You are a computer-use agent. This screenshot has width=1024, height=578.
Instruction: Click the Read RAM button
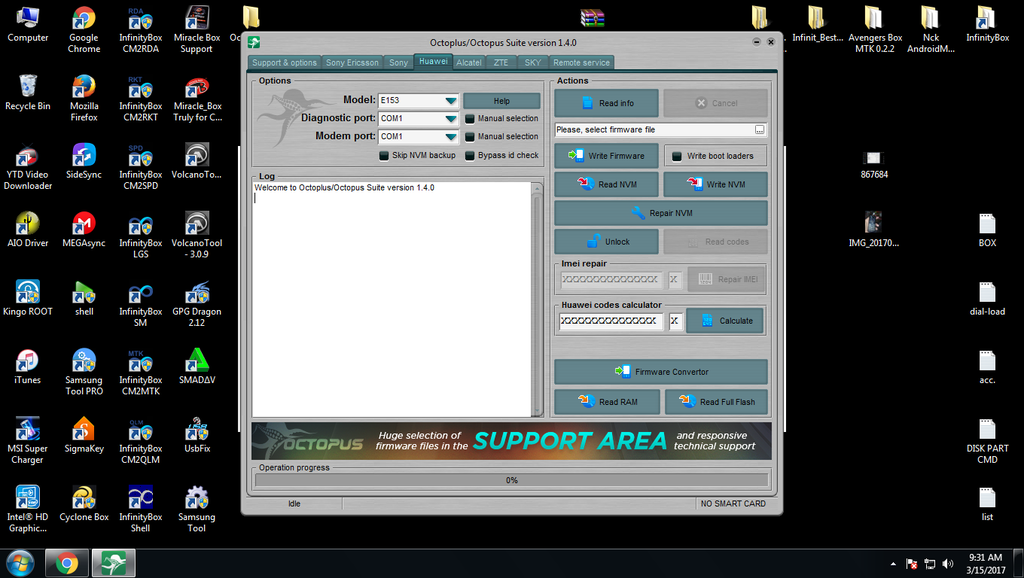pyautogui.click(x=607, y=402)
